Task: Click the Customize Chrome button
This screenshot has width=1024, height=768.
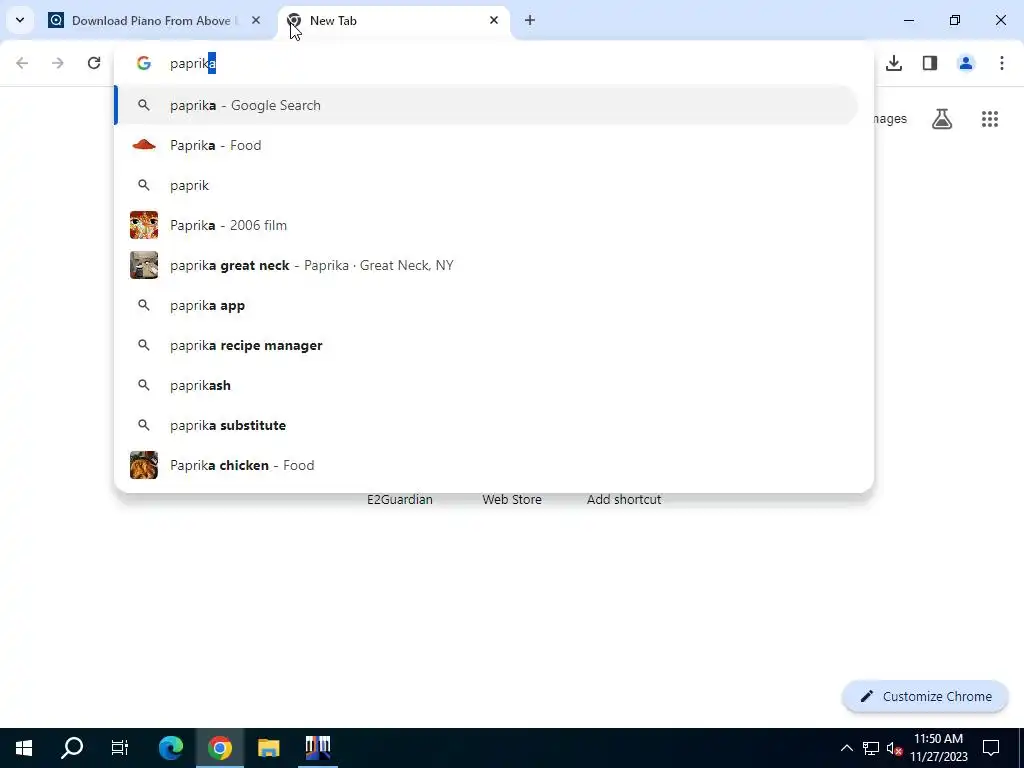Action: click(x=925, y=697)
